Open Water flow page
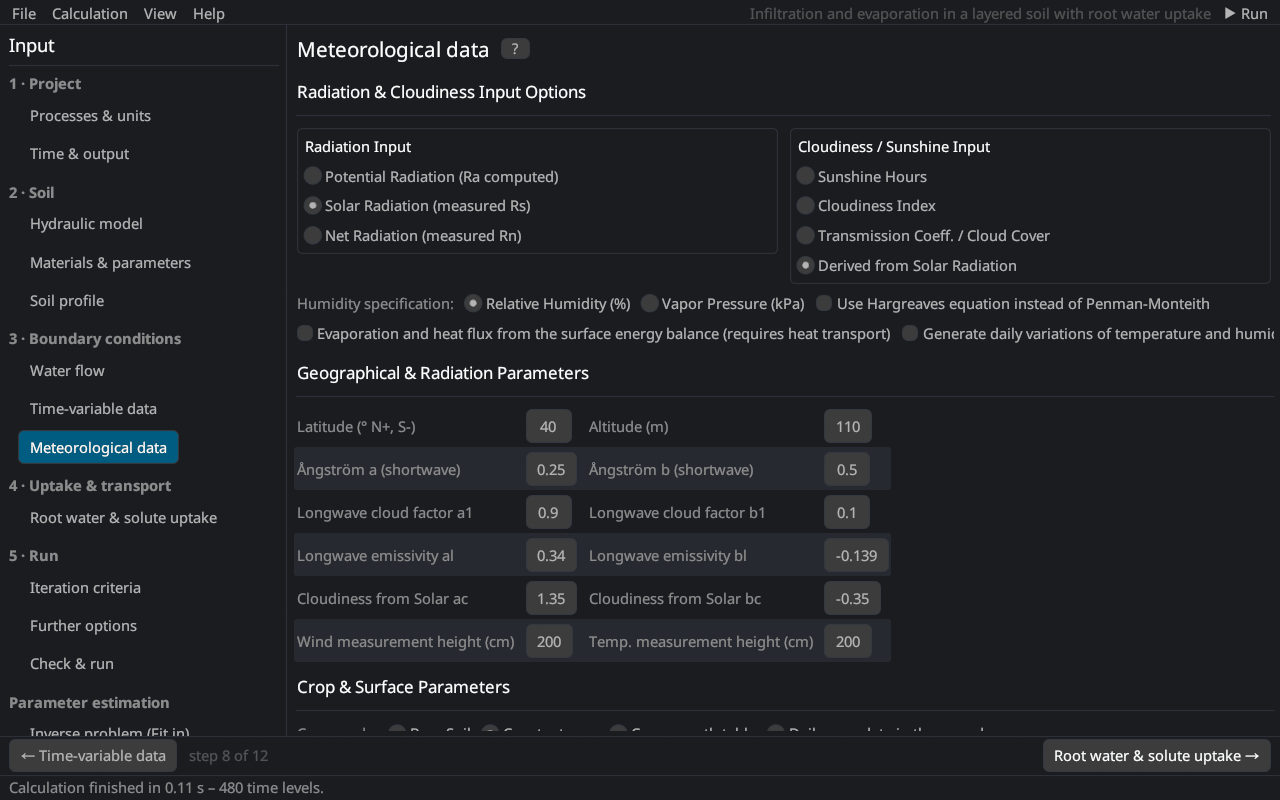 point(67,371)
